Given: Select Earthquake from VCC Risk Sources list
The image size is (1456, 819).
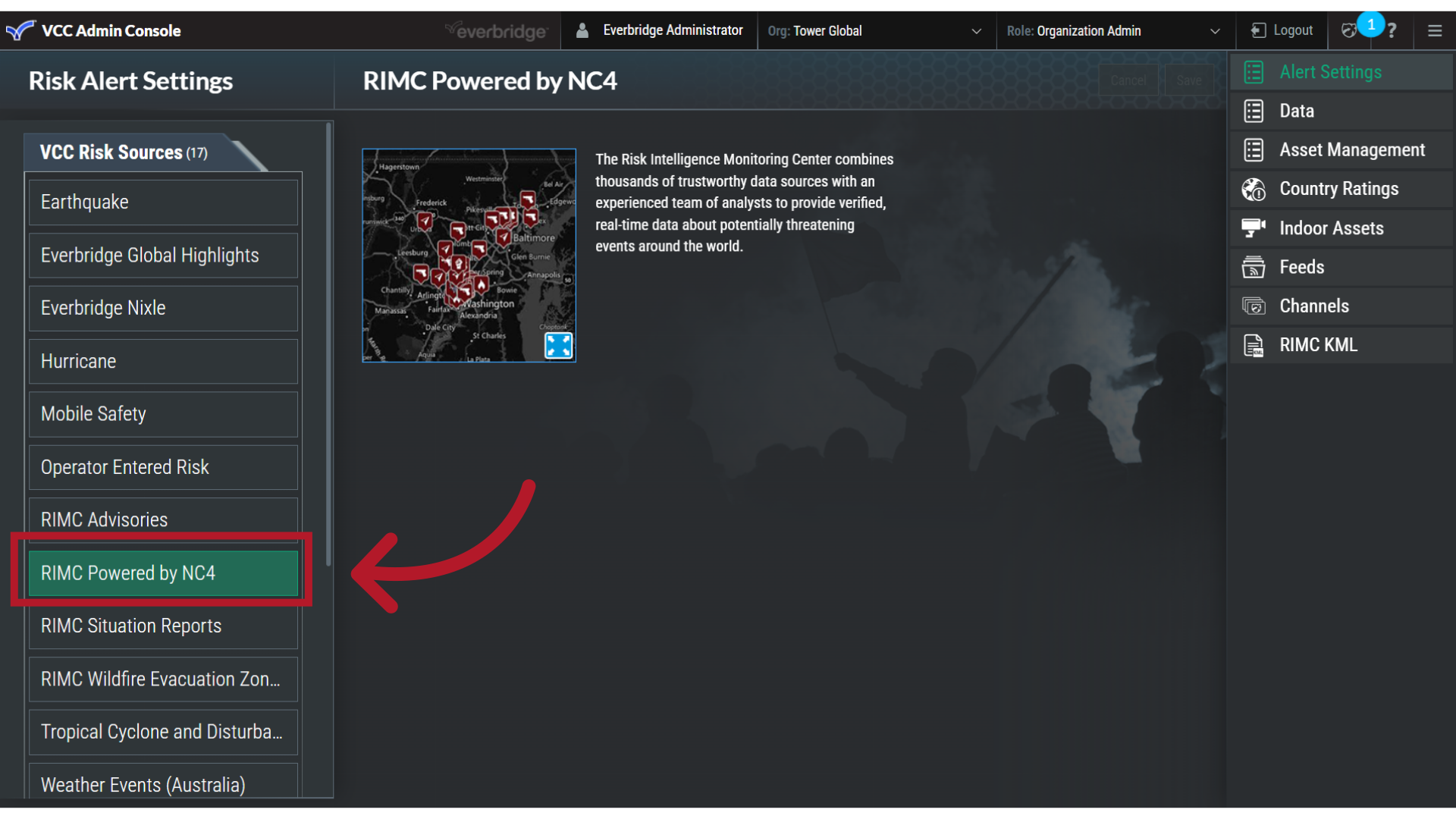Looking at the screenshot, I should tap(163, 201).
